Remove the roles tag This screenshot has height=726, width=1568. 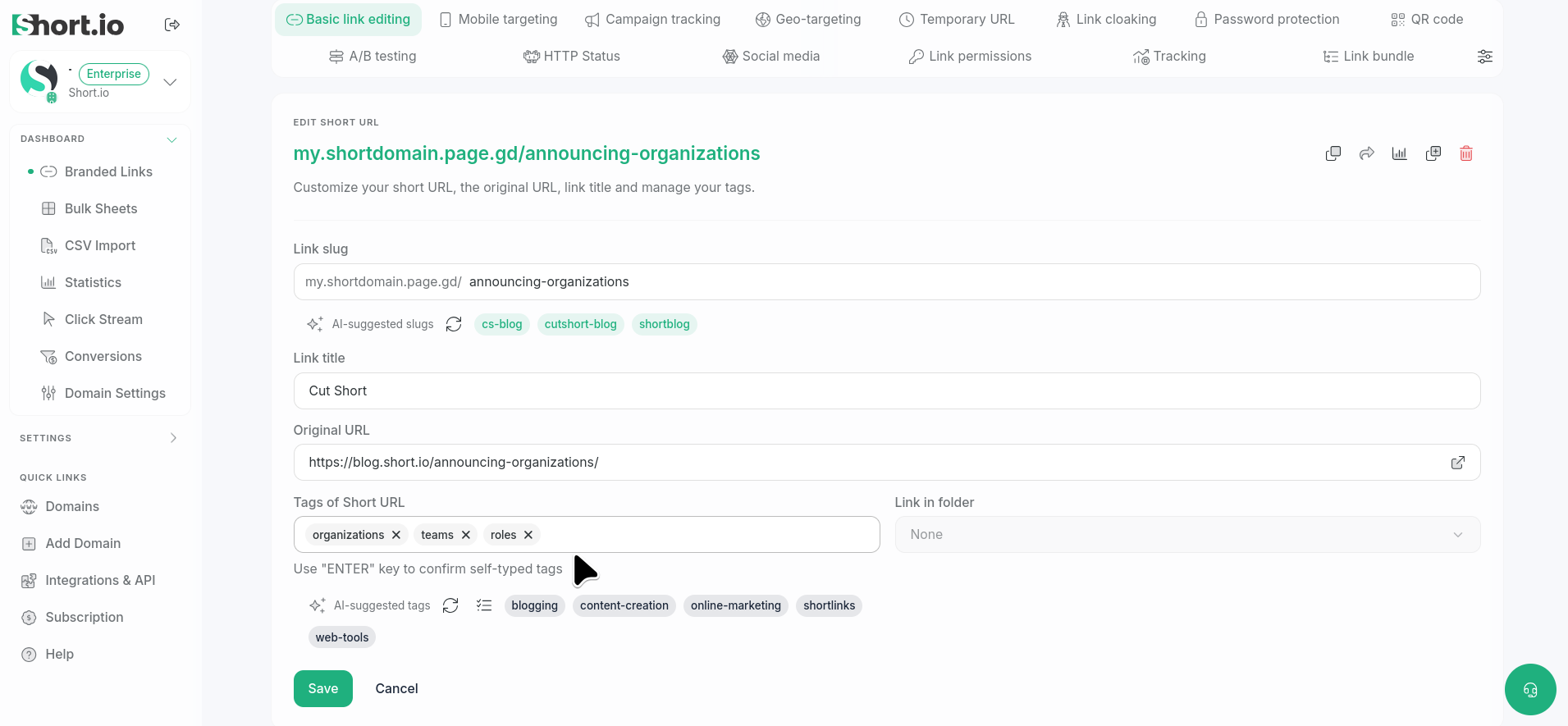point(528,535)
